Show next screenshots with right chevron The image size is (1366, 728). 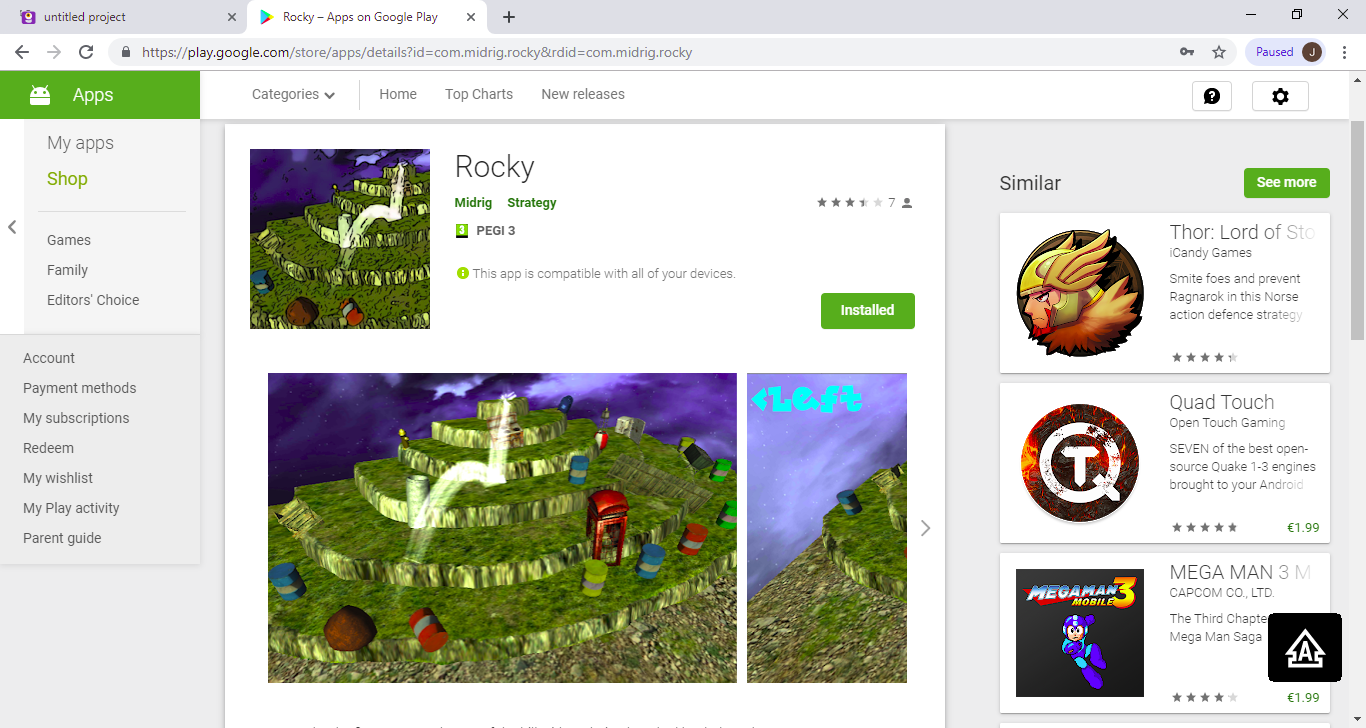[x=925, y=528]
